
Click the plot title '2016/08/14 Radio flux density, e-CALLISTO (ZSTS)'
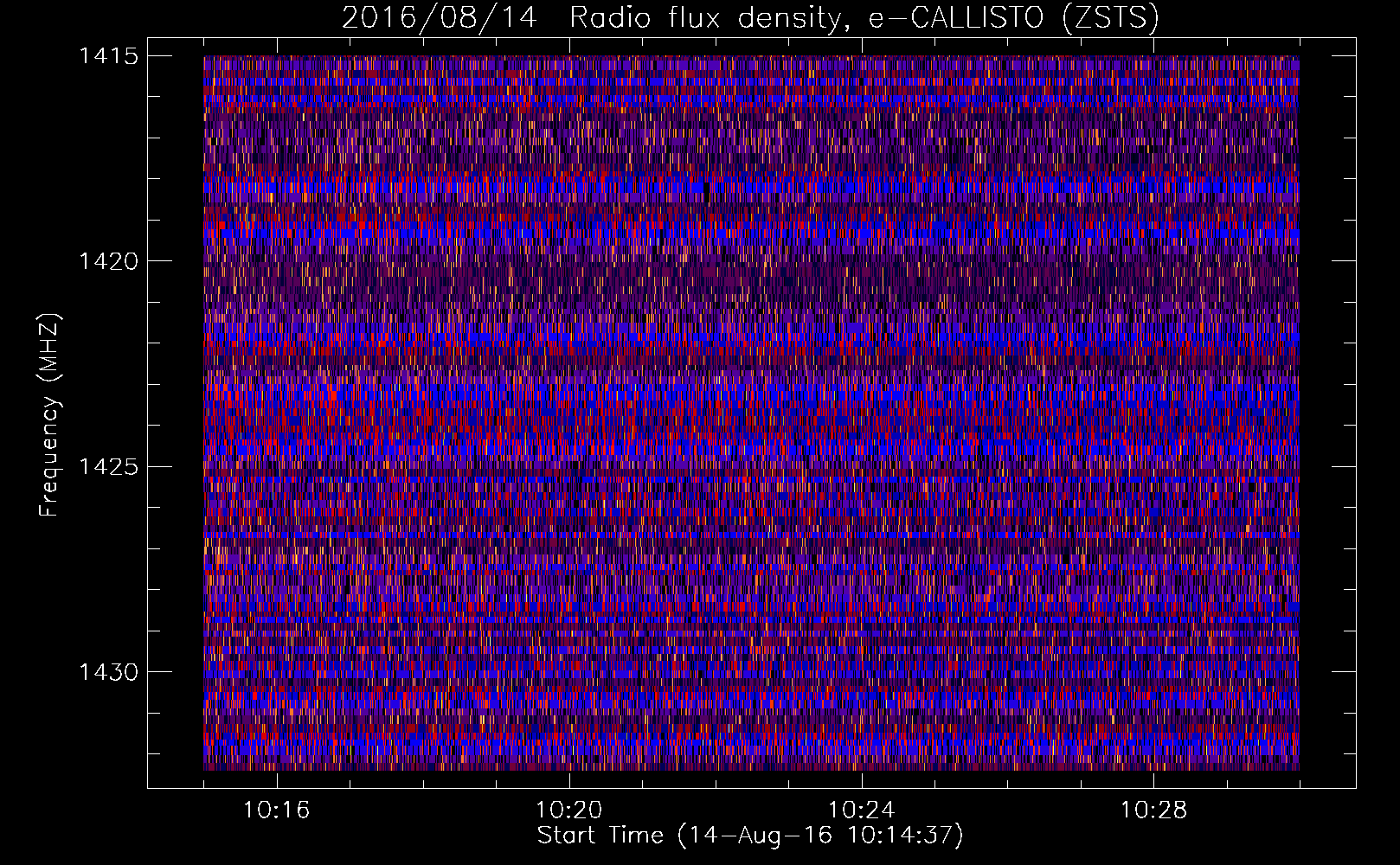pos(750,17)
